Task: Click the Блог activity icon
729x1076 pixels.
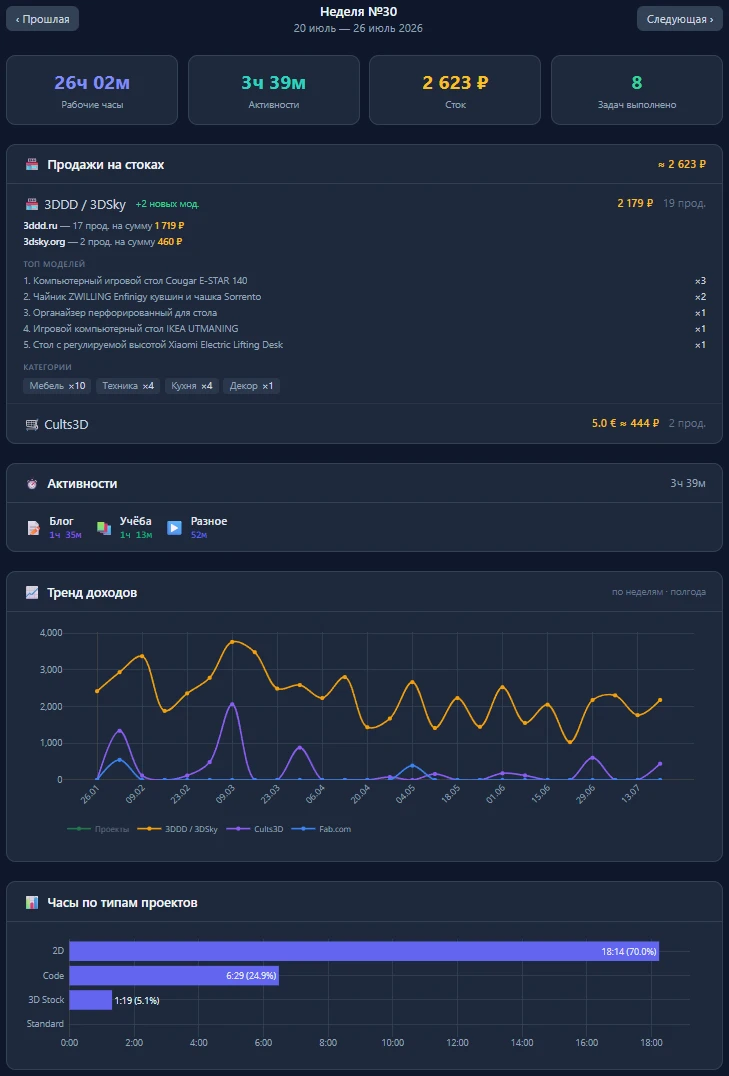Action: tap(34, 528)
